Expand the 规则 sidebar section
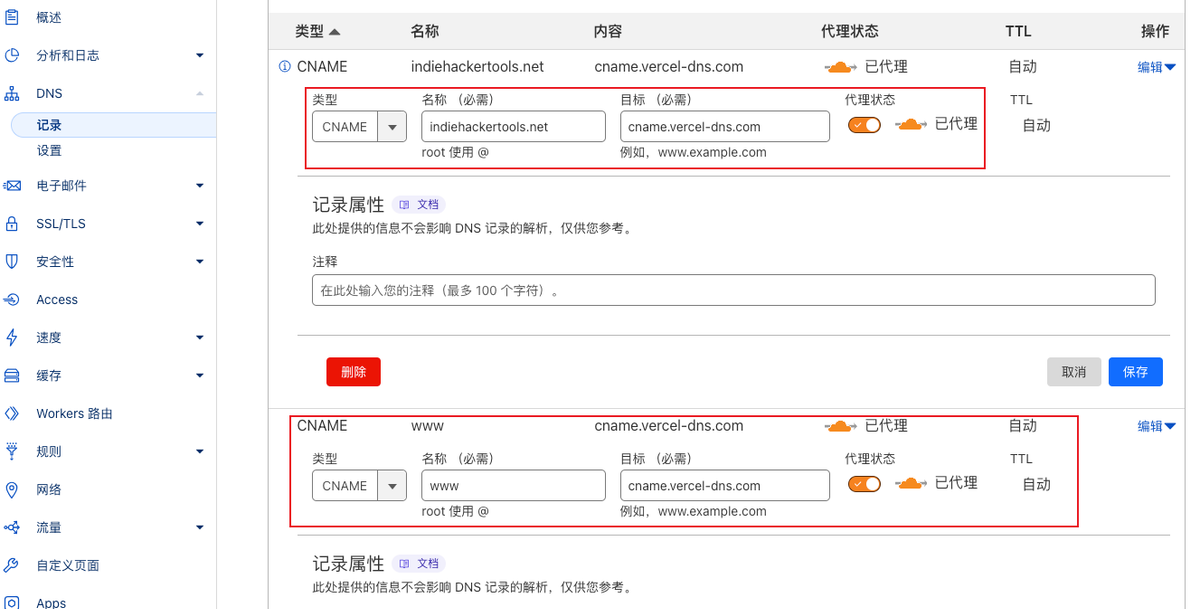Image resolution: width=1200 pixels, height=609 pixels. click(200, 451)
